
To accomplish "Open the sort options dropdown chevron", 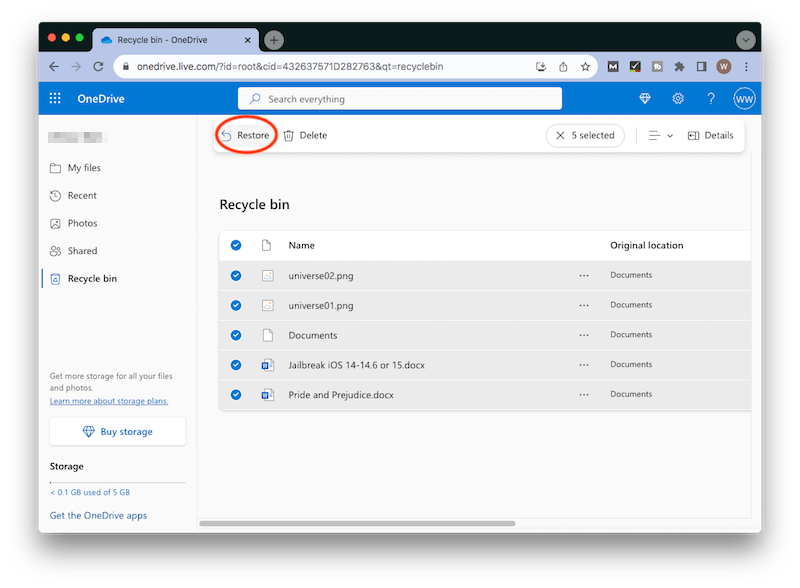I will 670,135.
